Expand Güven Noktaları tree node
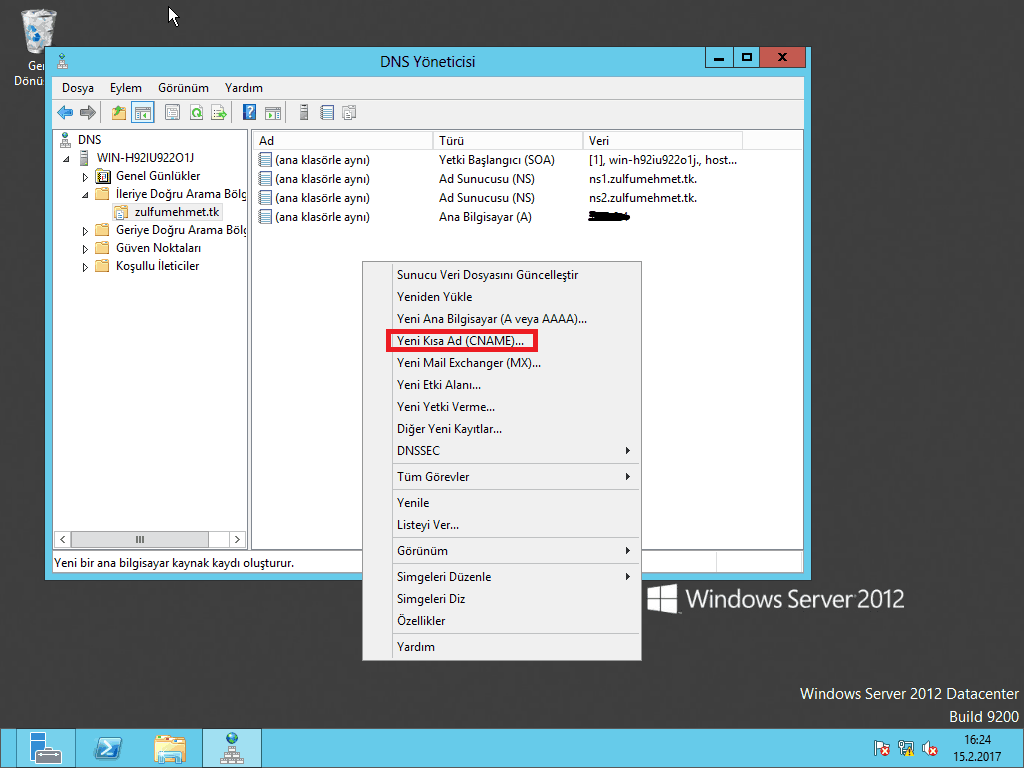This screenshot has height=768, width=1024. [85, 249]
